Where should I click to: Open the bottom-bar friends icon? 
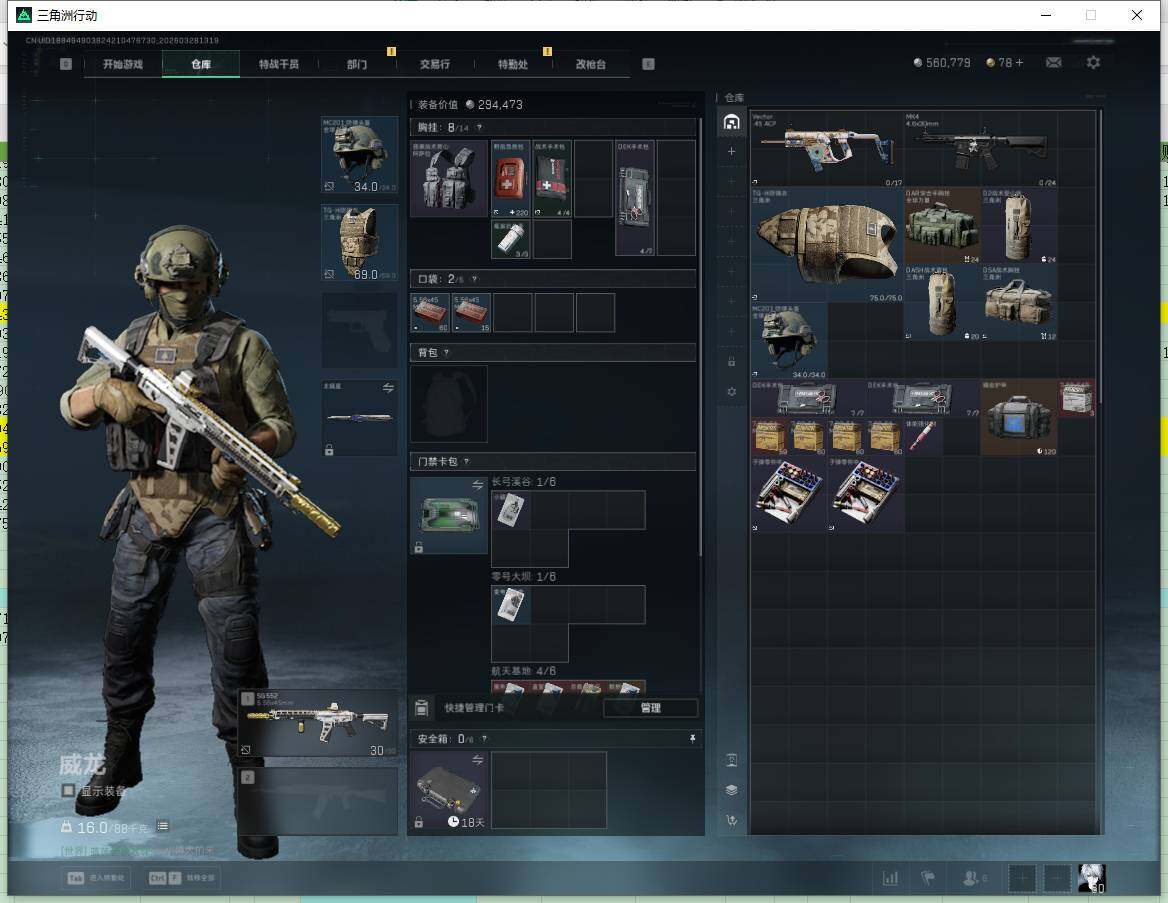(x=971, y=878)
